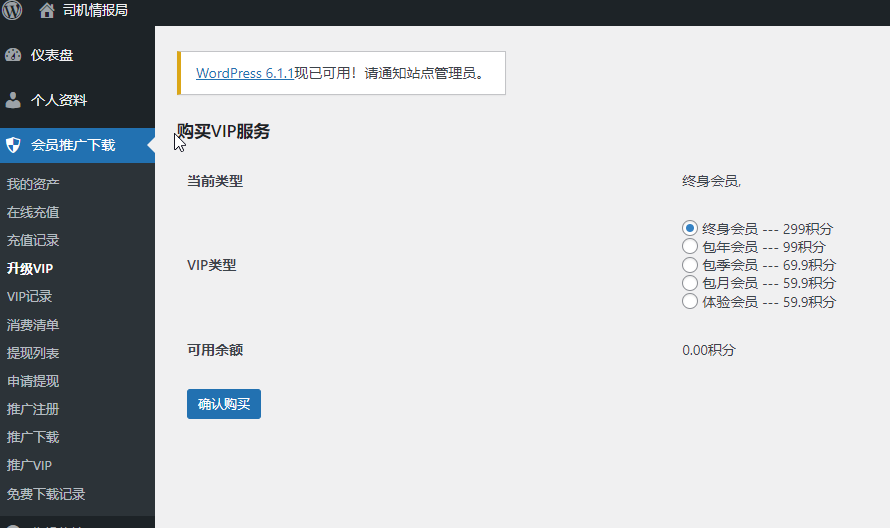
Task: Click the 个人资料 user icon
Action: coord(13,100)
